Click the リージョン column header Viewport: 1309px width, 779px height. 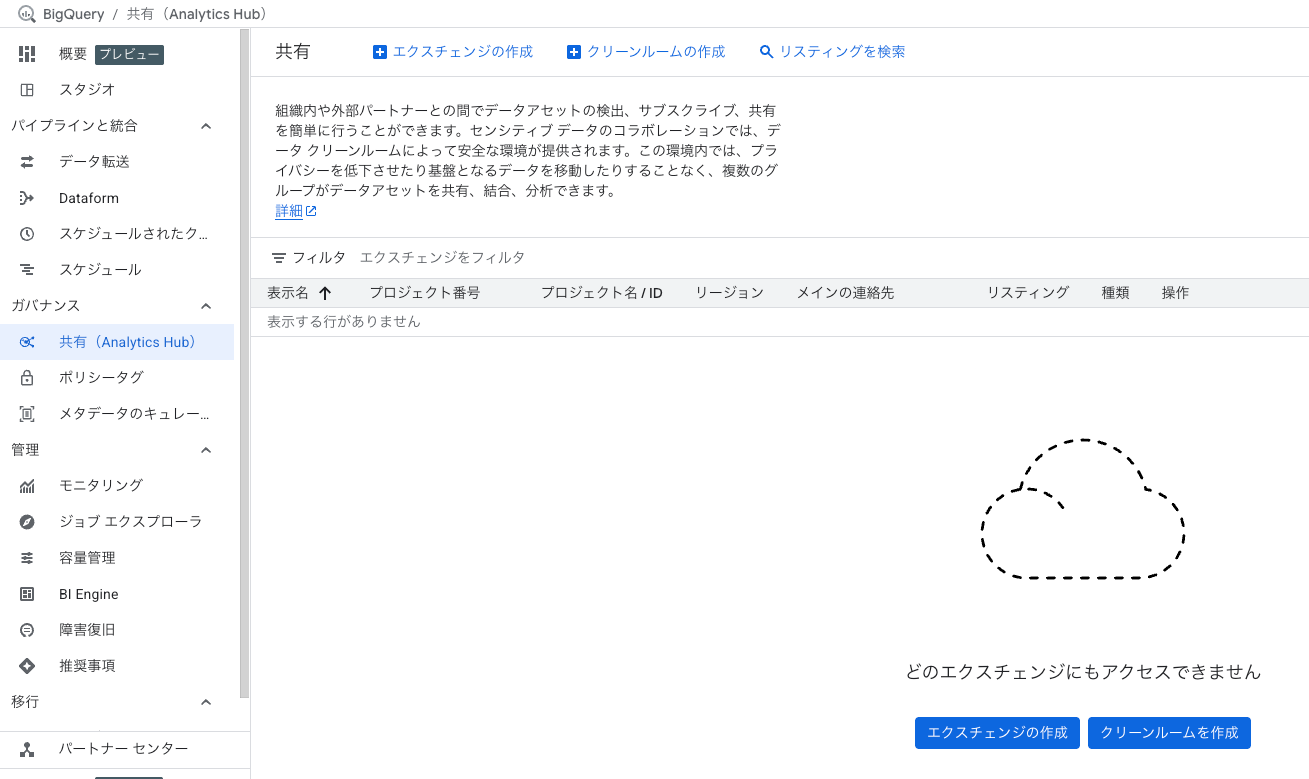point(730,293)
